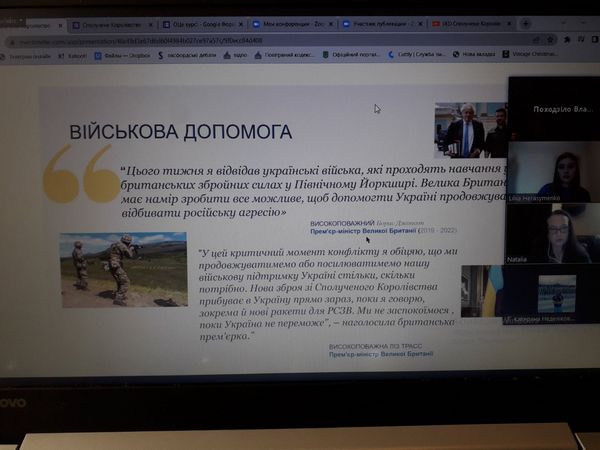600x450 pixels.
Task: Click 'Прем'єр-міністр Великої Британії (2019 - 2022)' link
Action: [x=383, y=231]
